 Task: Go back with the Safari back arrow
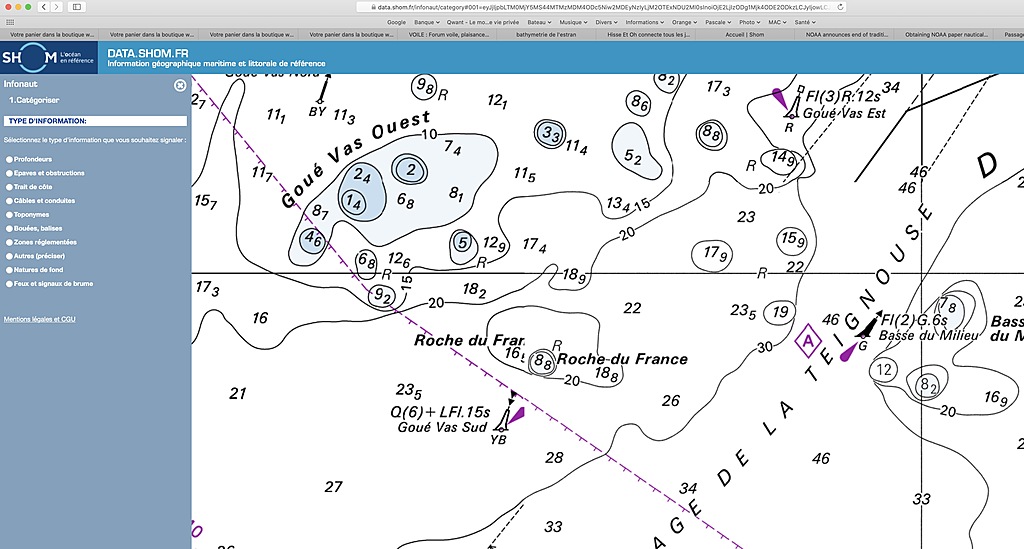pos(44,7)
